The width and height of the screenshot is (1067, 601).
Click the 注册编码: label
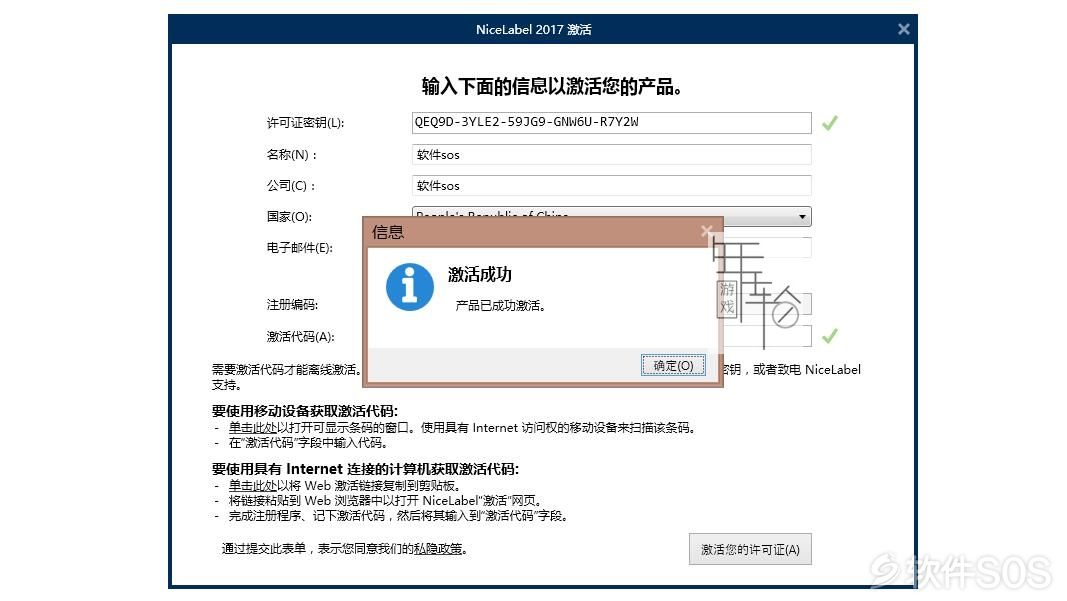tap(292, 304)
